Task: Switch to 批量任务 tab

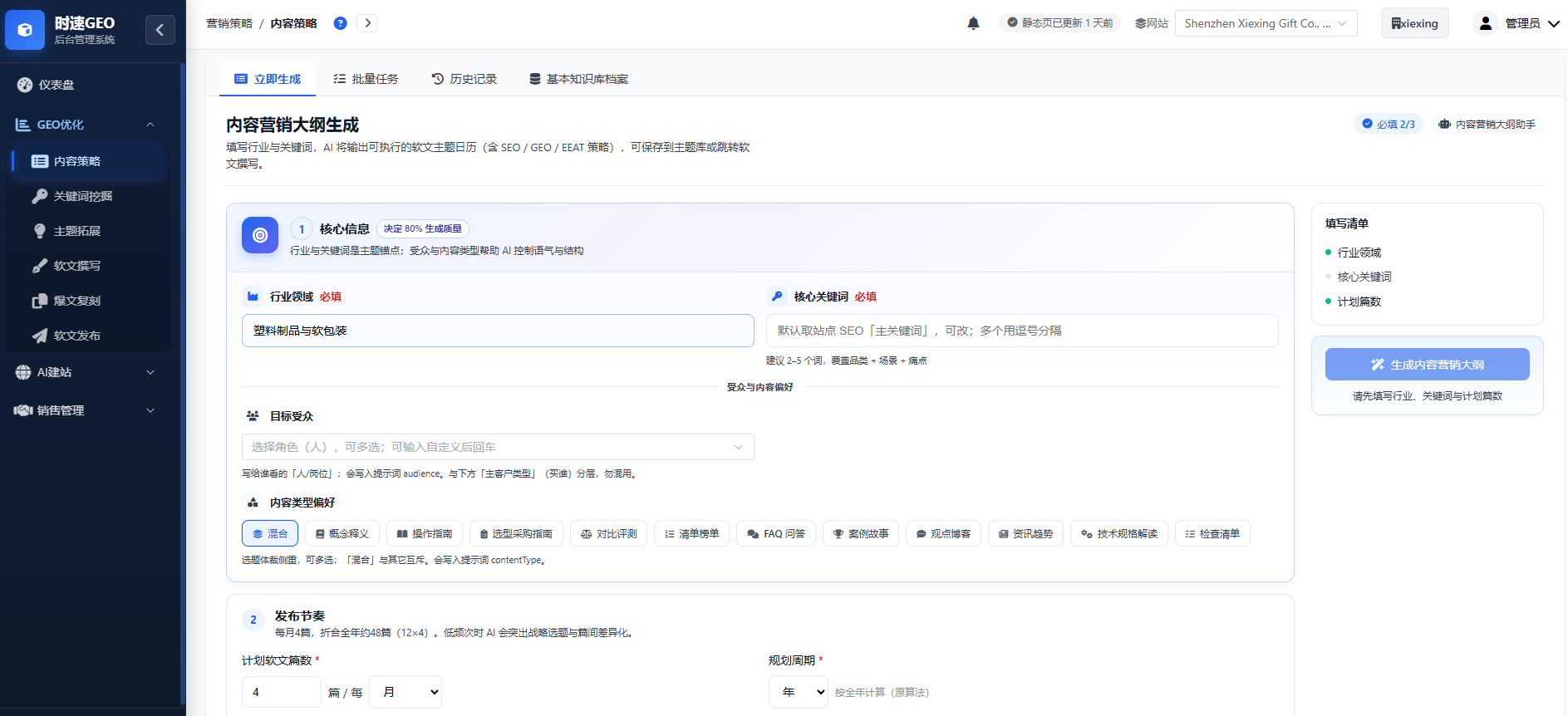Action: pos(366,79)
